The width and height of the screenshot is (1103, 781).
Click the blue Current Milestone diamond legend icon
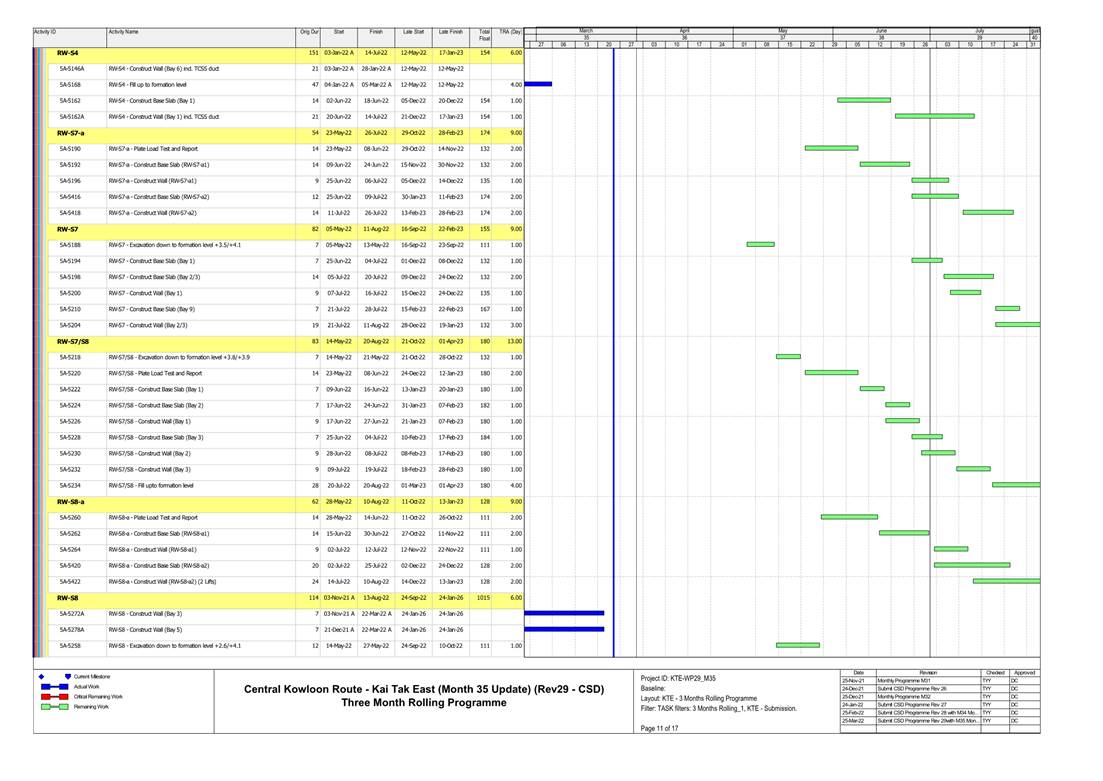tap(42, 677)
